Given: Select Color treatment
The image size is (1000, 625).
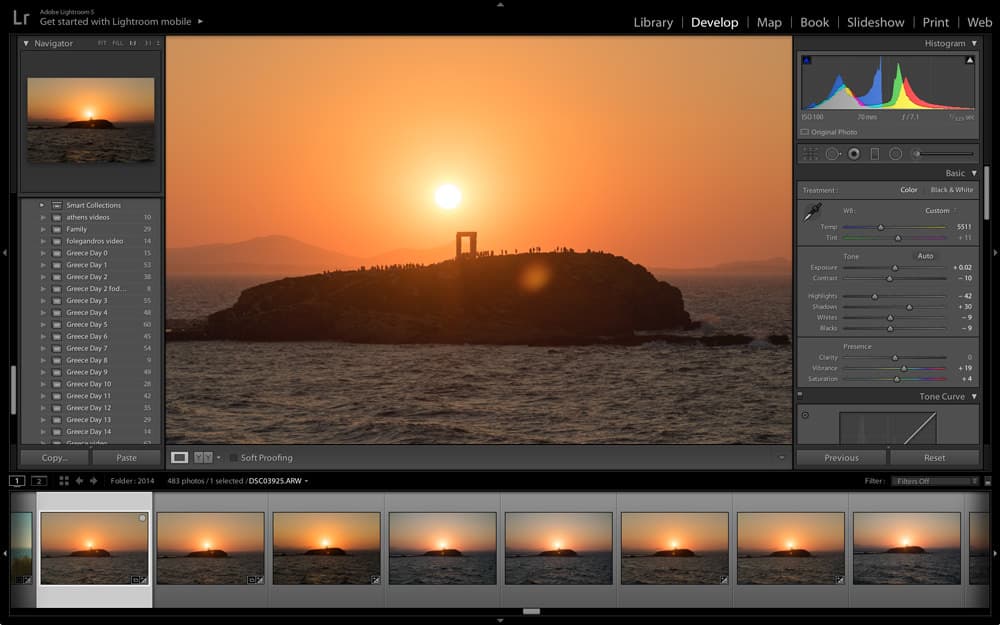Looking at the screenshot, I should pyautogui.click(x=909, y=190).
